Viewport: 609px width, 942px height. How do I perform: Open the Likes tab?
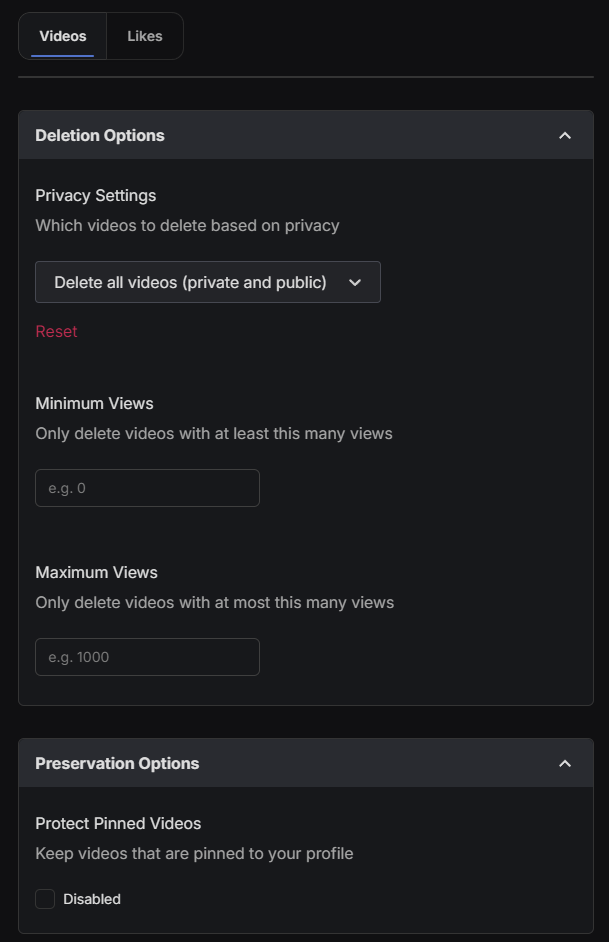click(145, 36)
